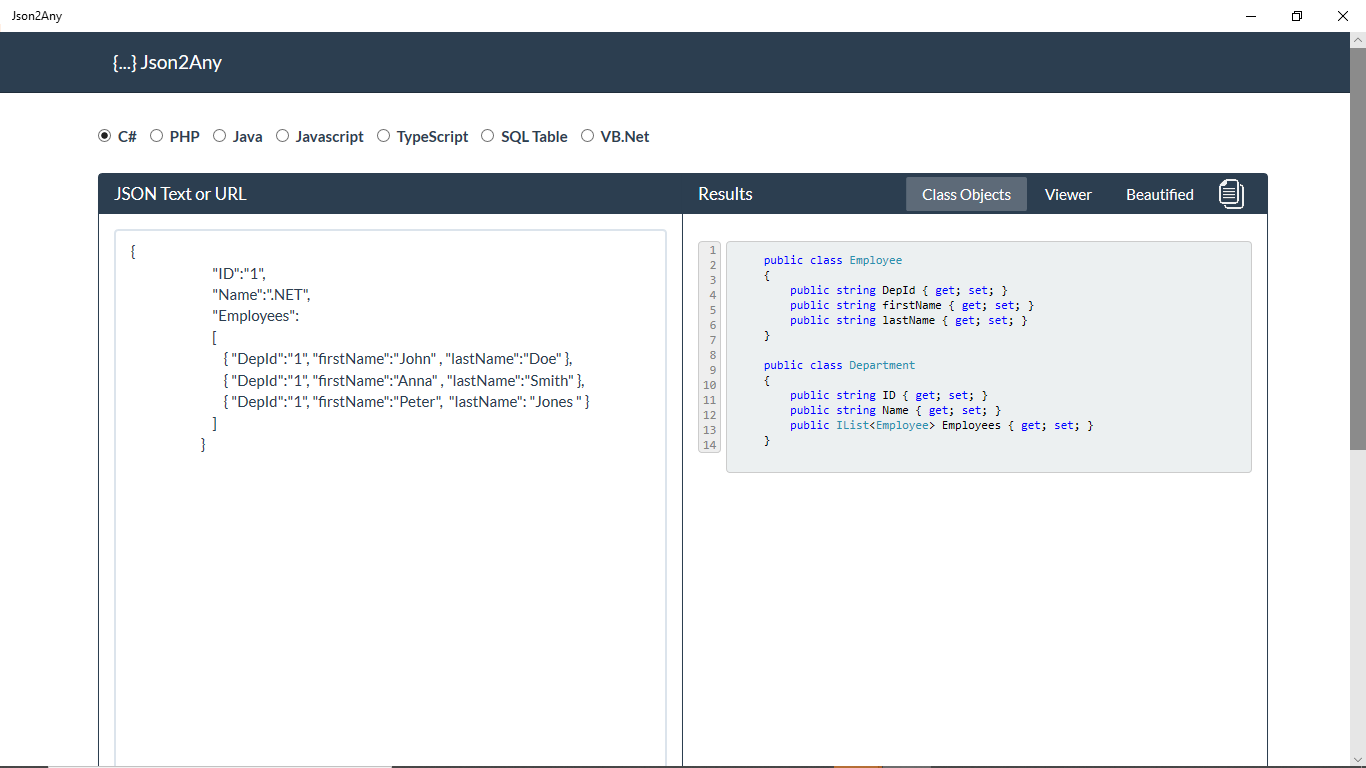Re-select the C# output option

tap(104, 135)
